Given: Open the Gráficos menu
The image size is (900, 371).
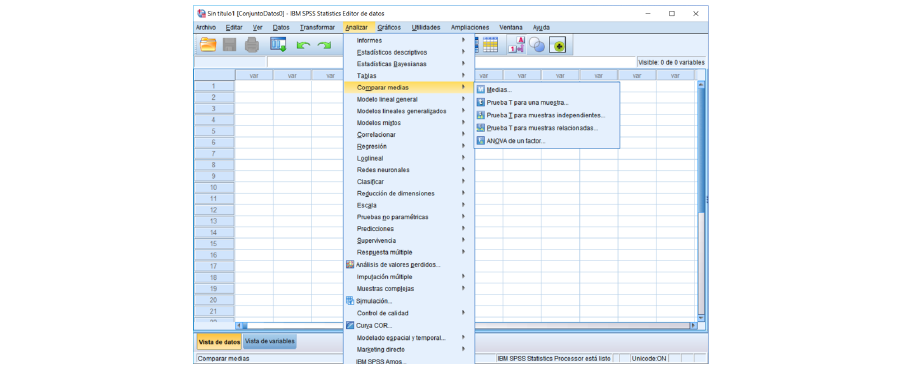Looking at the screenshot, I should (389, 27).
